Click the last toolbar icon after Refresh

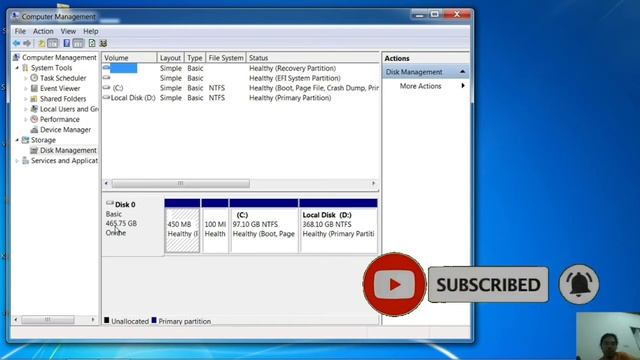[103, 43]
